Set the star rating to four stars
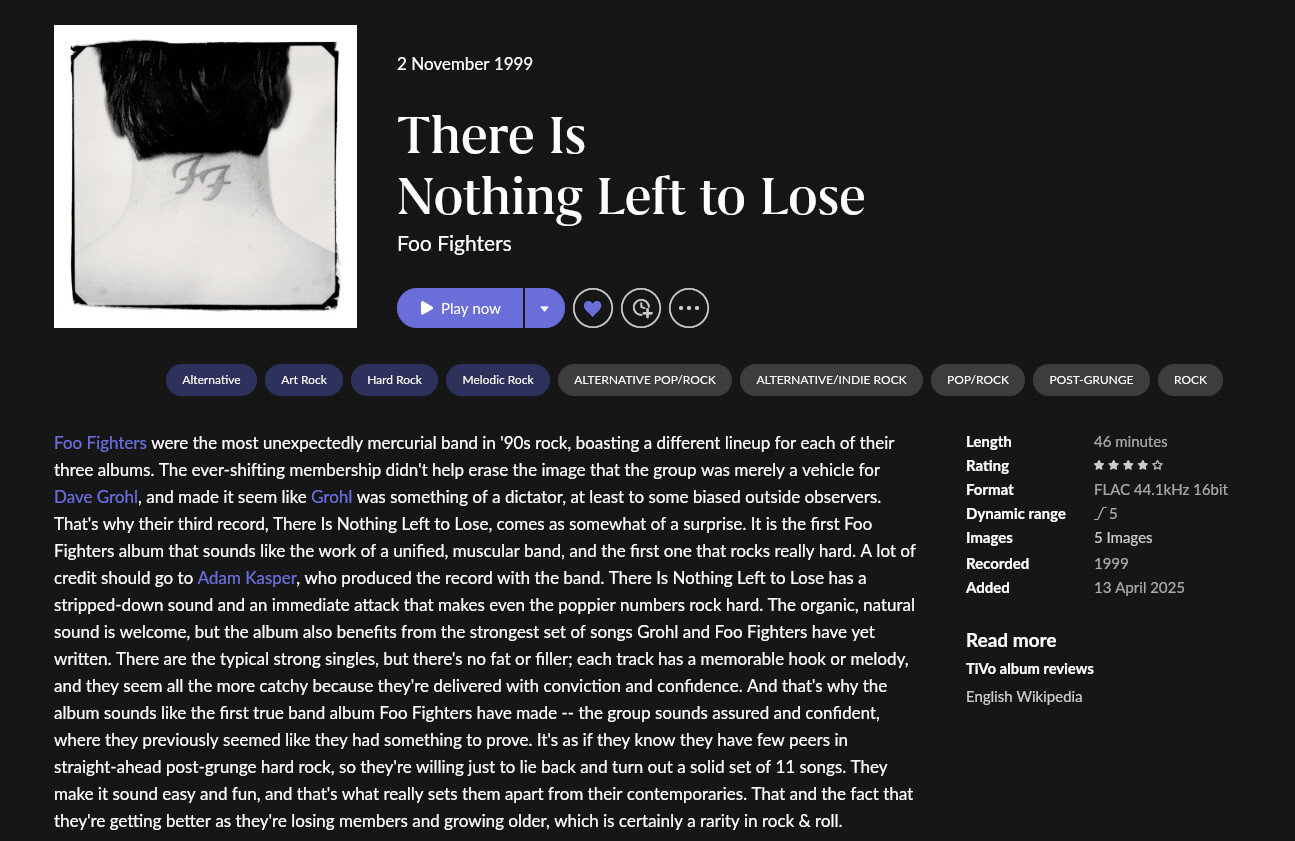The width and height of the screenshot is (1295, 841). click(x=1143, y=465)
